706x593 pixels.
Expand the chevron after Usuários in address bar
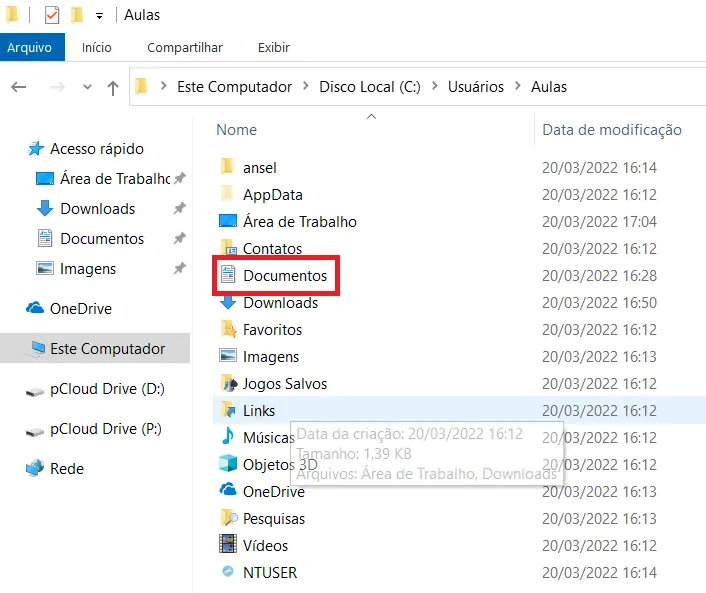(518, 86)
